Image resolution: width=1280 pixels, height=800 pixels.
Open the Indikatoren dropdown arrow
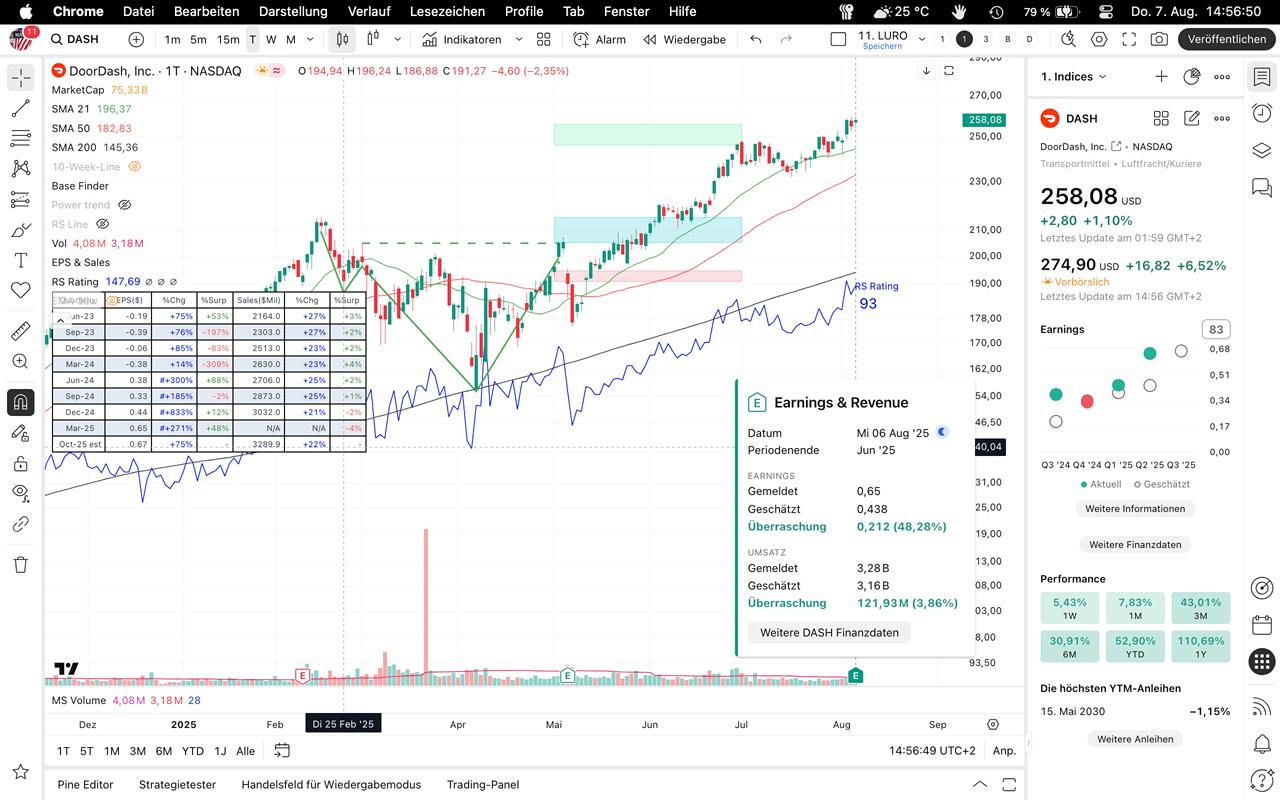pos(518,39)
